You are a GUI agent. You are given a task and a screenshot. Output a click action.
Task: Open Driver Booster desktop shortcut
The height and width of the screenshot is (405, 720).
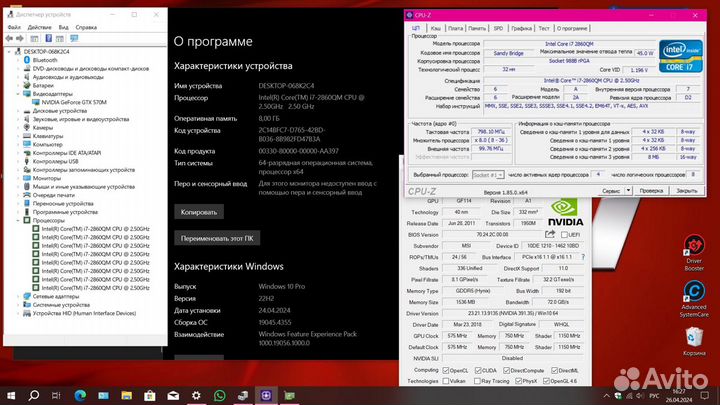tap(694, 253)
